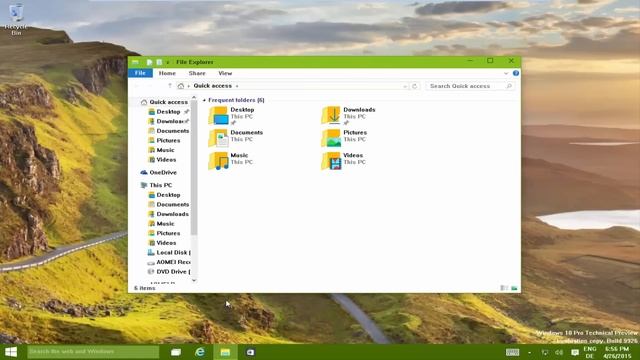This screenshot has width=640, height=360.
Task: Select AOMEI Recovery drive in sidebar
Action: pyautogui.click(x=169, y=262)
